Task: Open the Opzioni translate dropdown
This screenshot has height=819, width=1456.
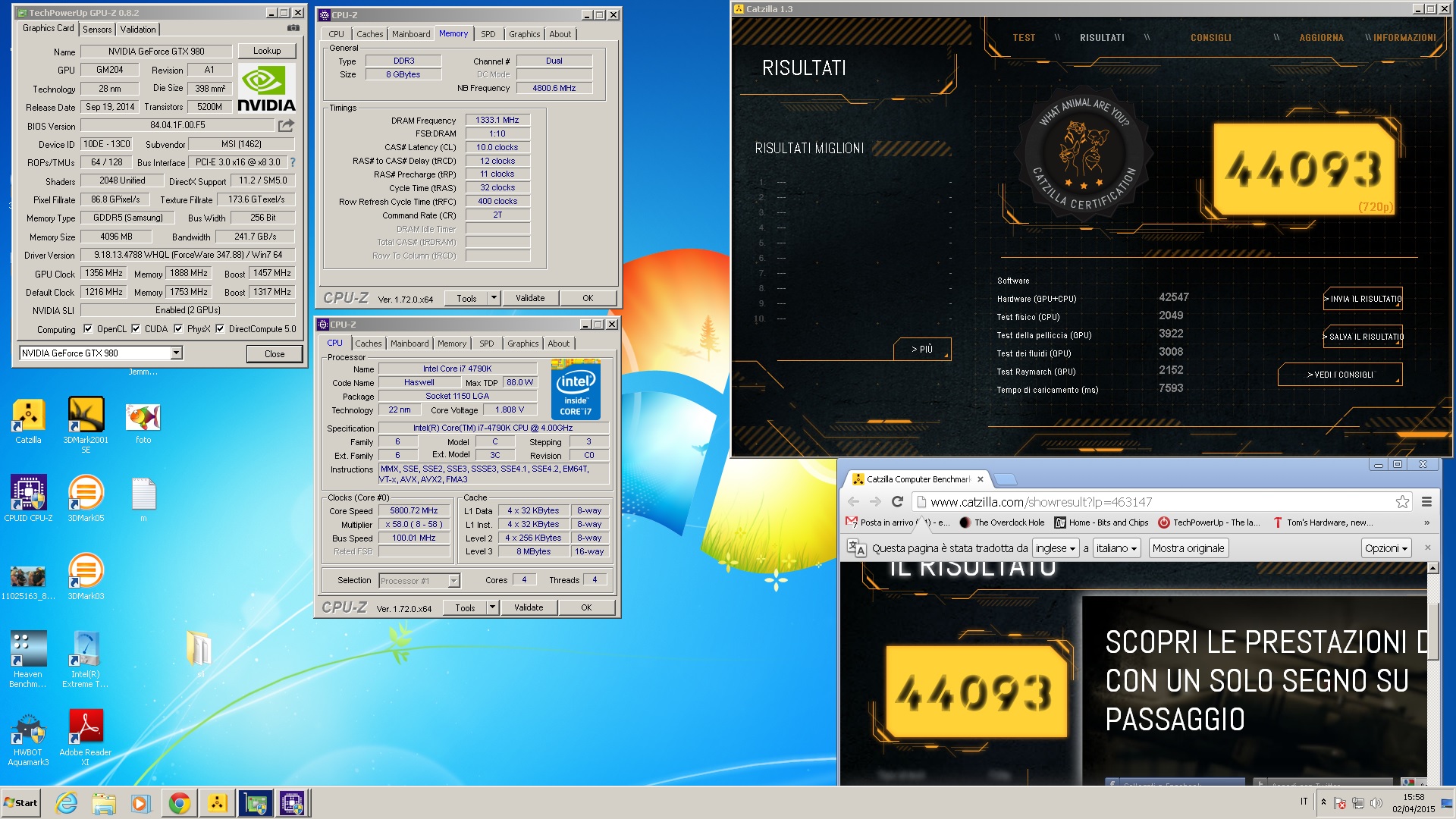Action: [x=1386, y=548]
